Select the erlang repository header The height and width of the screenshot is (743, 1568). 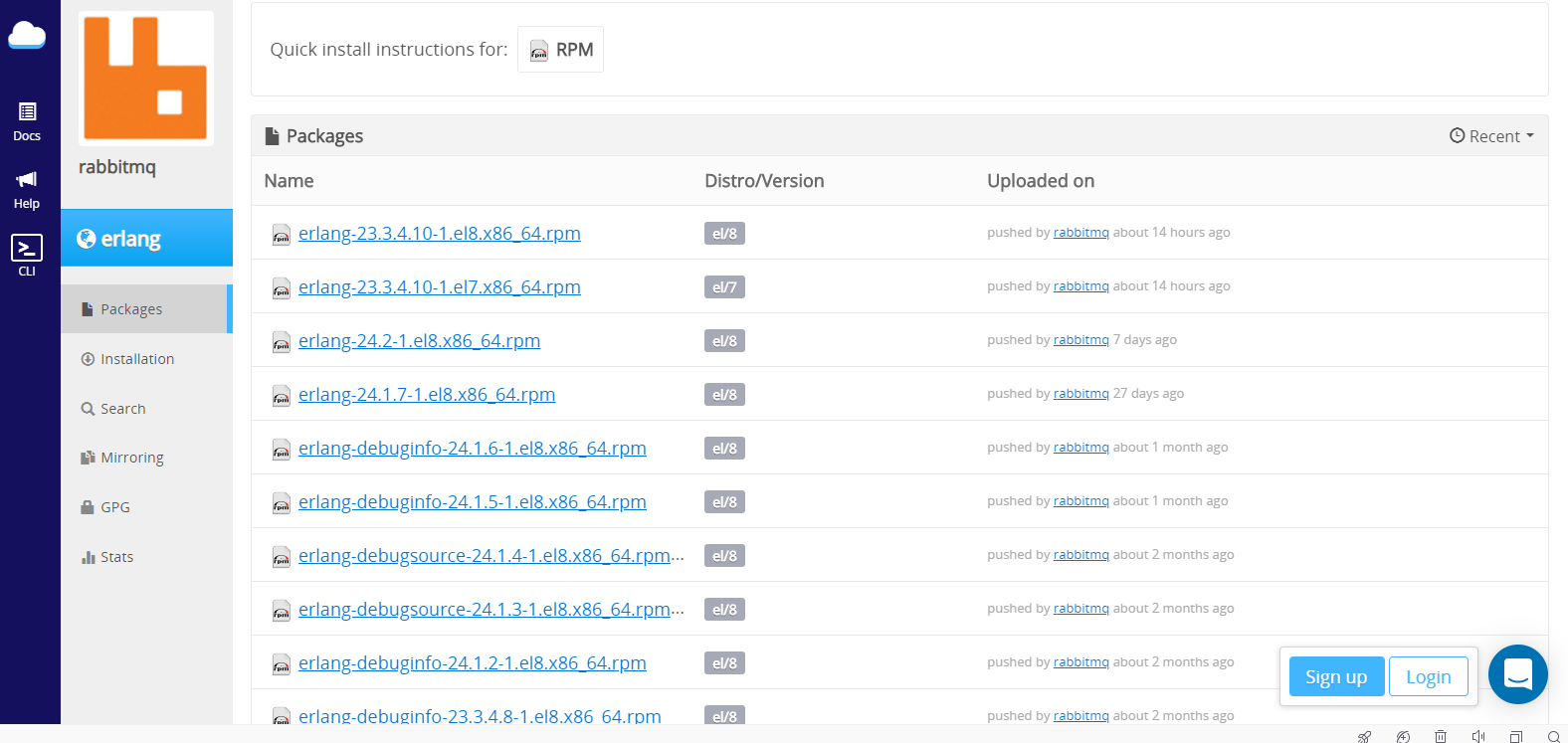point(146,238)
